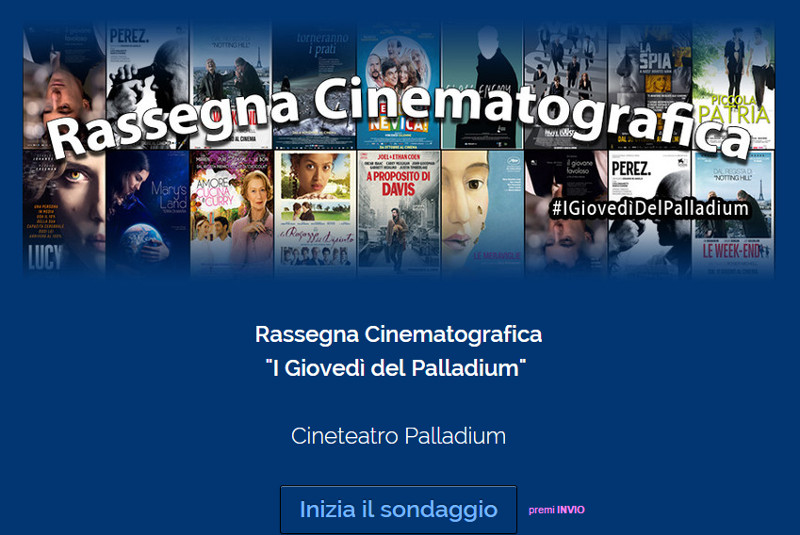This screenshot has width=800, height=535.
Task: Open the Torneranno i prati poster
Action: pos(315,85)
